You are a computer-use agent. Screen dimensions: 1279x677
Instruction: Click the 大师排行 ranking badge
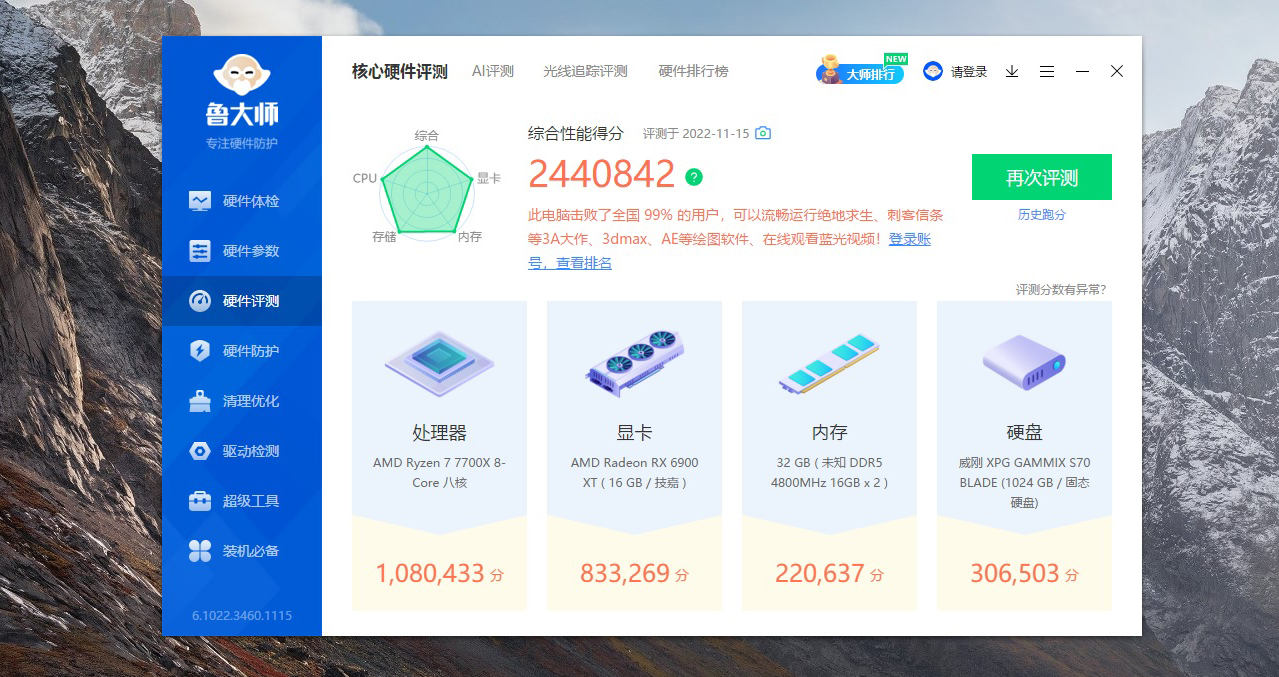(x=862, y=70)
